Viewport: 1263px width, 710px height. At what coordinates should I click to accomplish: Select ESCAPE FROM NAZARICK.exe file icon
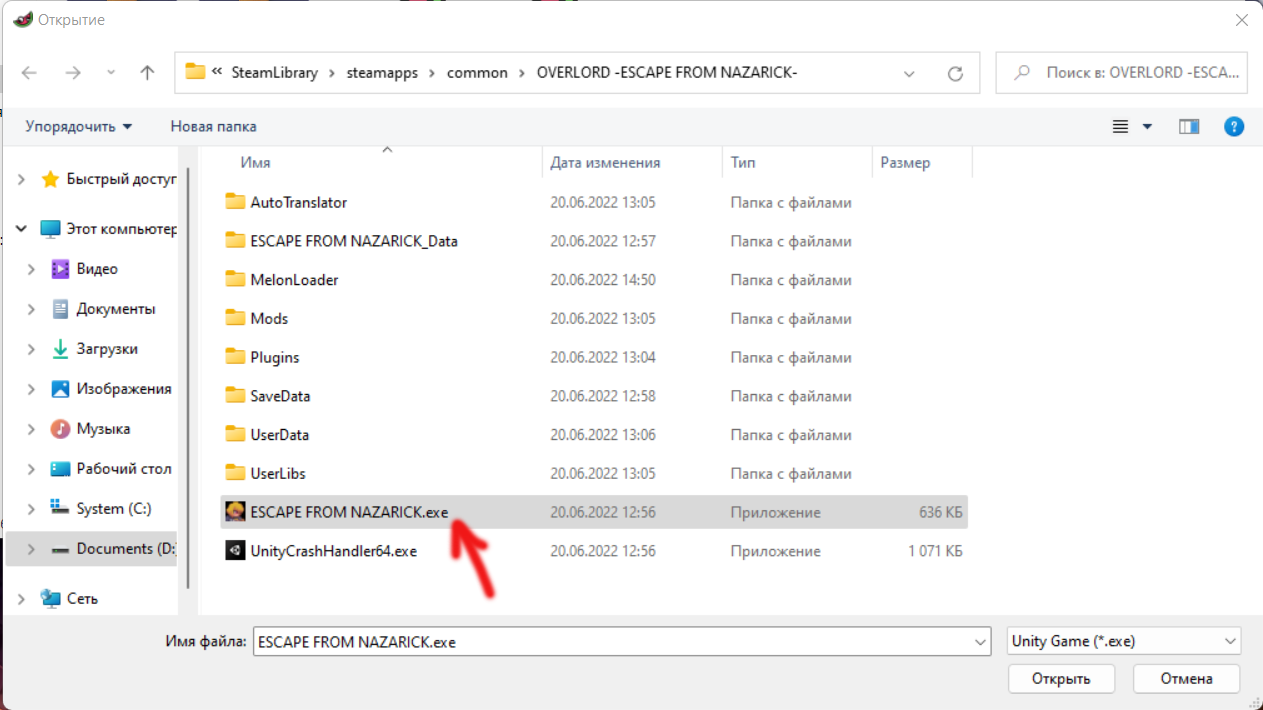click(x=235, y=512)
